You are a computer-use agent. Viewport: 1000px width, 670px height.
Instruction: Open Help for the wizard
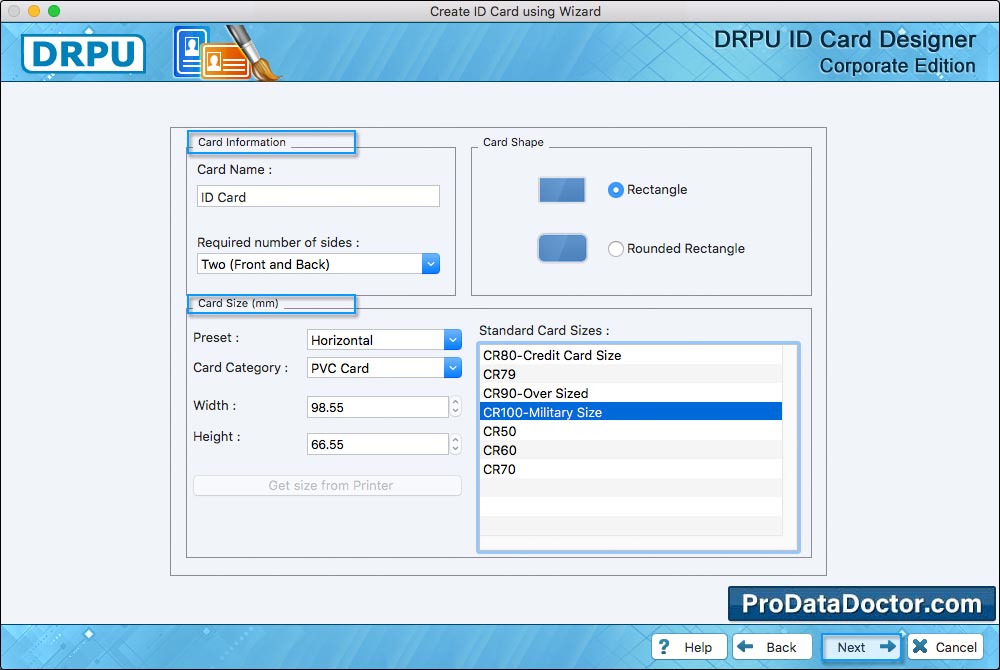point(688,647)
